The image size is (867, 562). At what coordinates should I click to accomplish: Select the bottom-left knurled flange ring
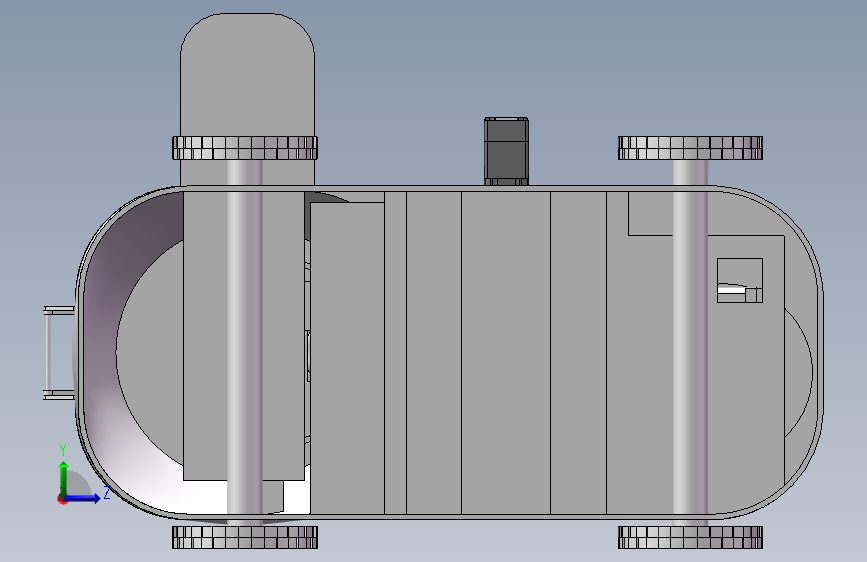point(245,537)
